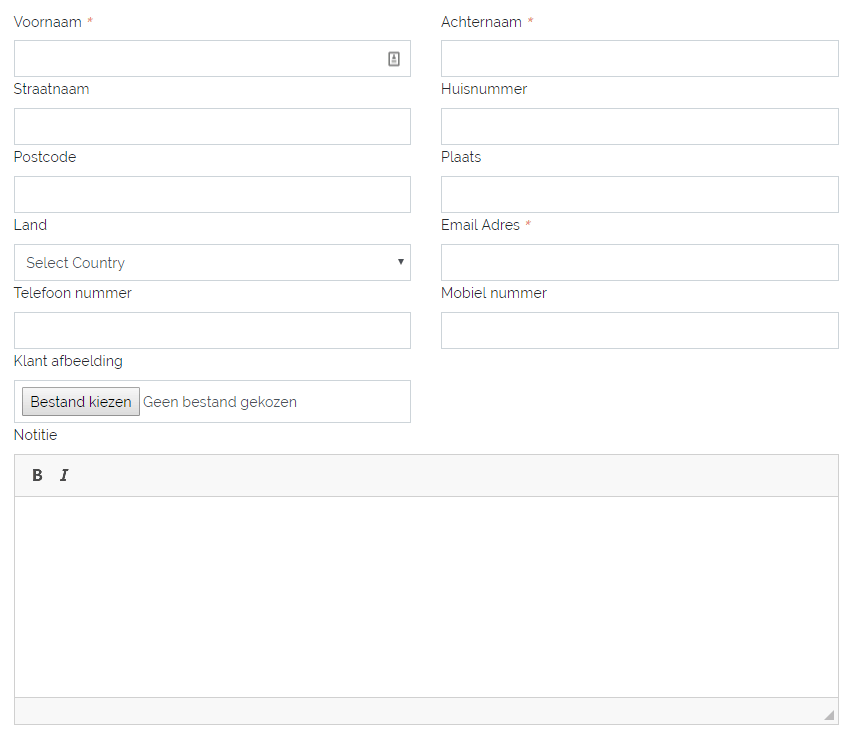This screenshot has height=738, width=852.
Task: Activate the Plaats input field
Action: click(x=640, y=195)
